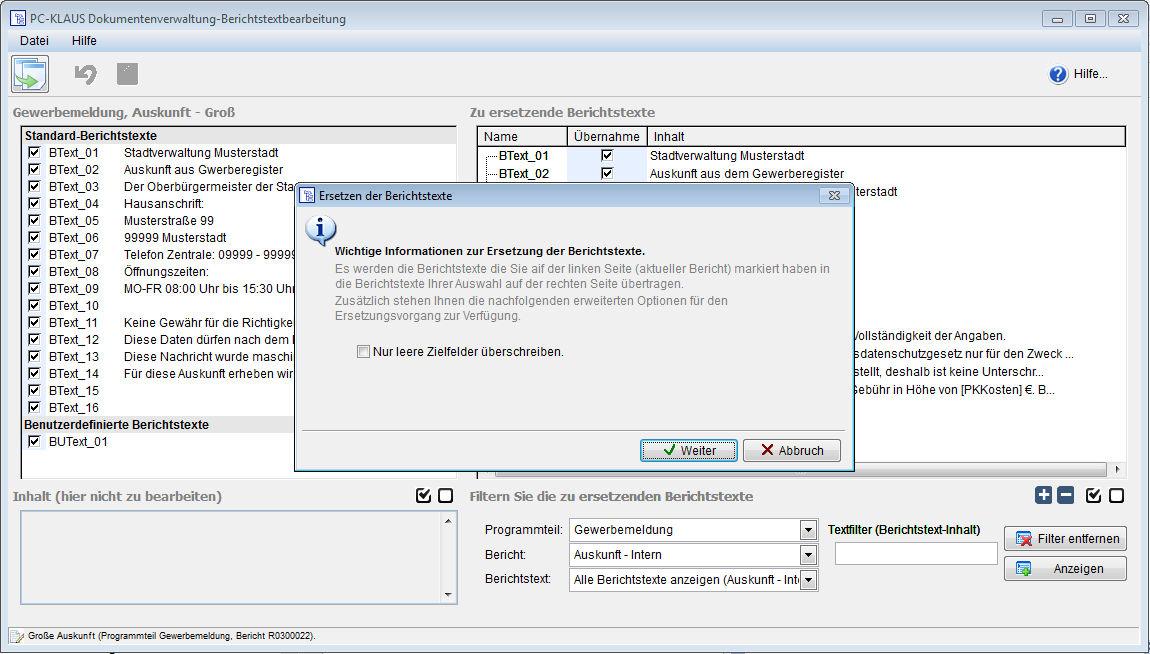Screen dimensions: 1150x654
Task: Click the transfer report texts toolbar icon
Action: (x=30, y=74)
